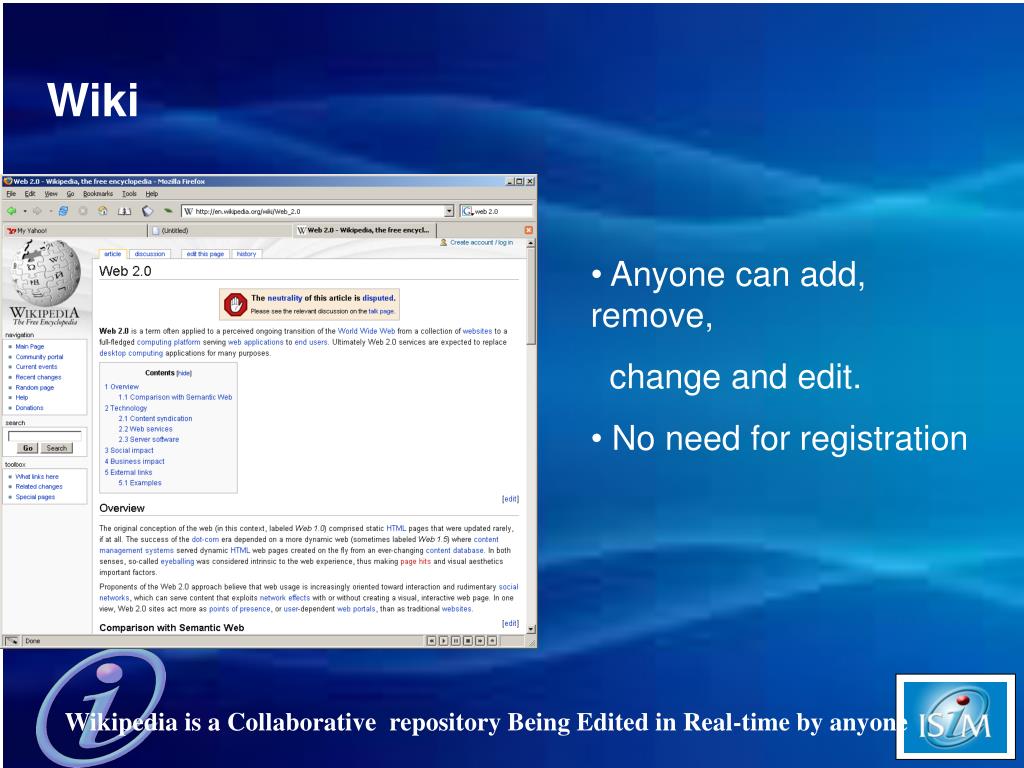This screenshot has width=1024, height=768.
Task: Click the ISIM logo in the slide corner
Action: point(955,717)
